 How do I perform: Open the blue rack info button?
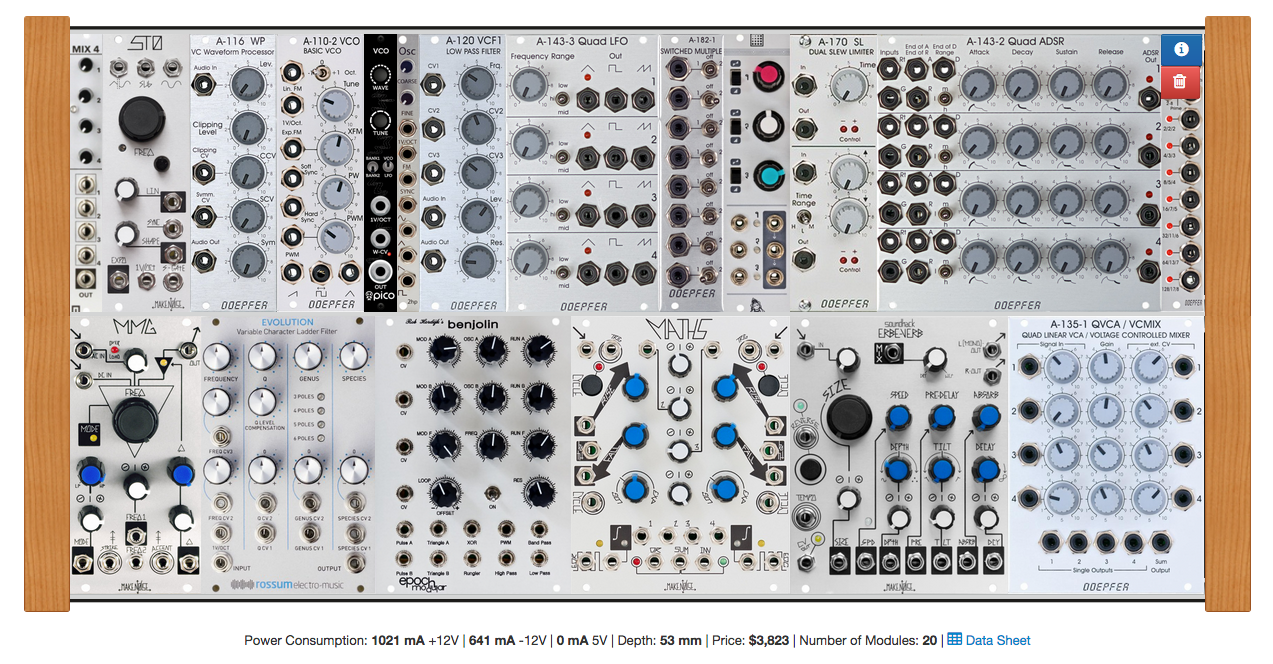tap(1181, 48)
